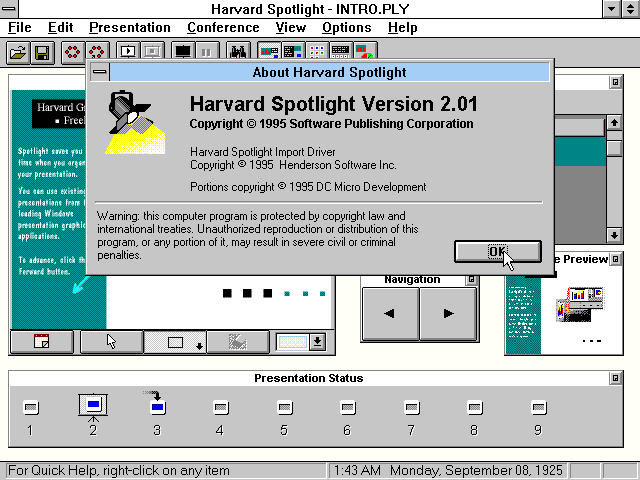Click the red dotted-circle icon with arrow
Screen dimensions: 640x480
click(97, 52)
